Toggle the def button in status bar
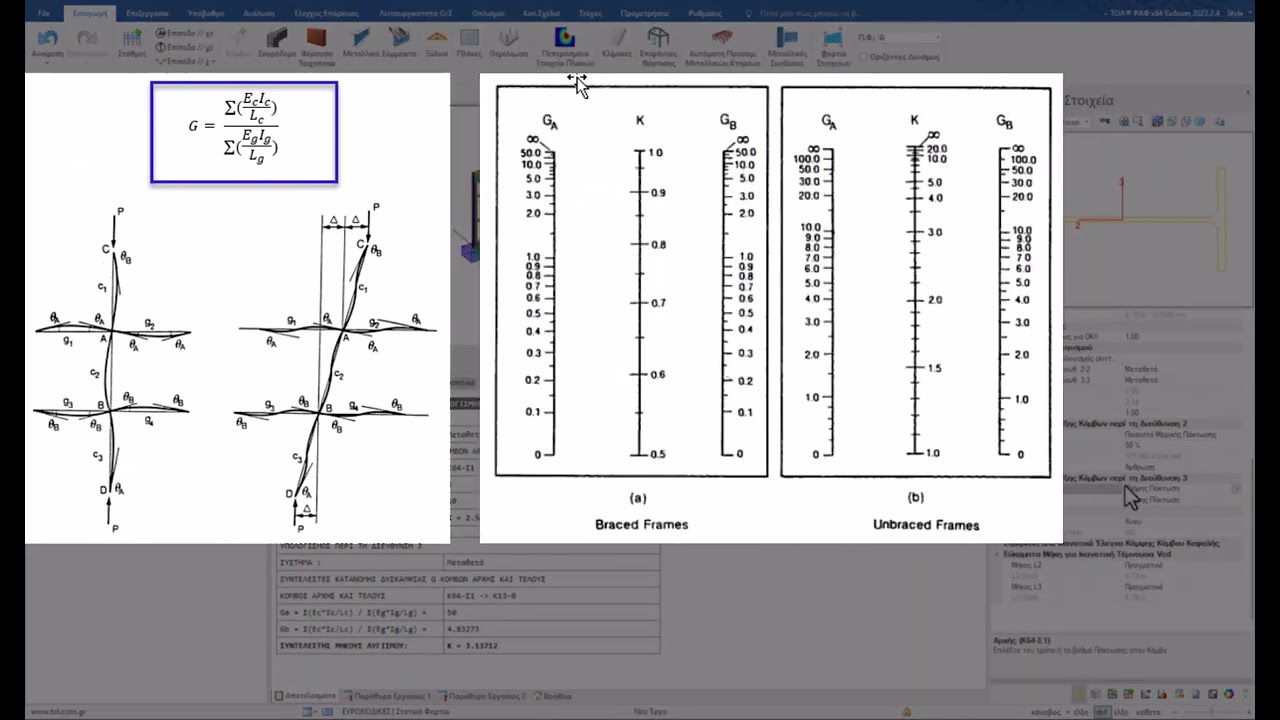The width and height of the screenshot is (1280, 720). 1101,712
